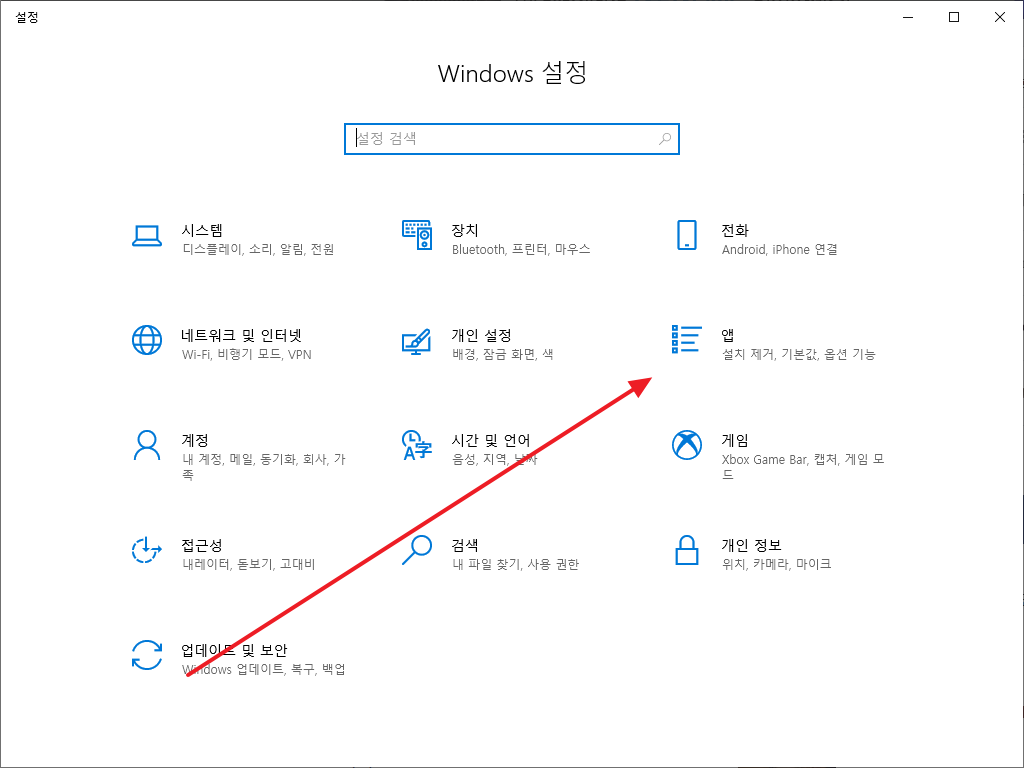The height and width of the screenshot is (768, 1024).
Task: Open the 시스템 settings title
Action: tap(202, 230)
